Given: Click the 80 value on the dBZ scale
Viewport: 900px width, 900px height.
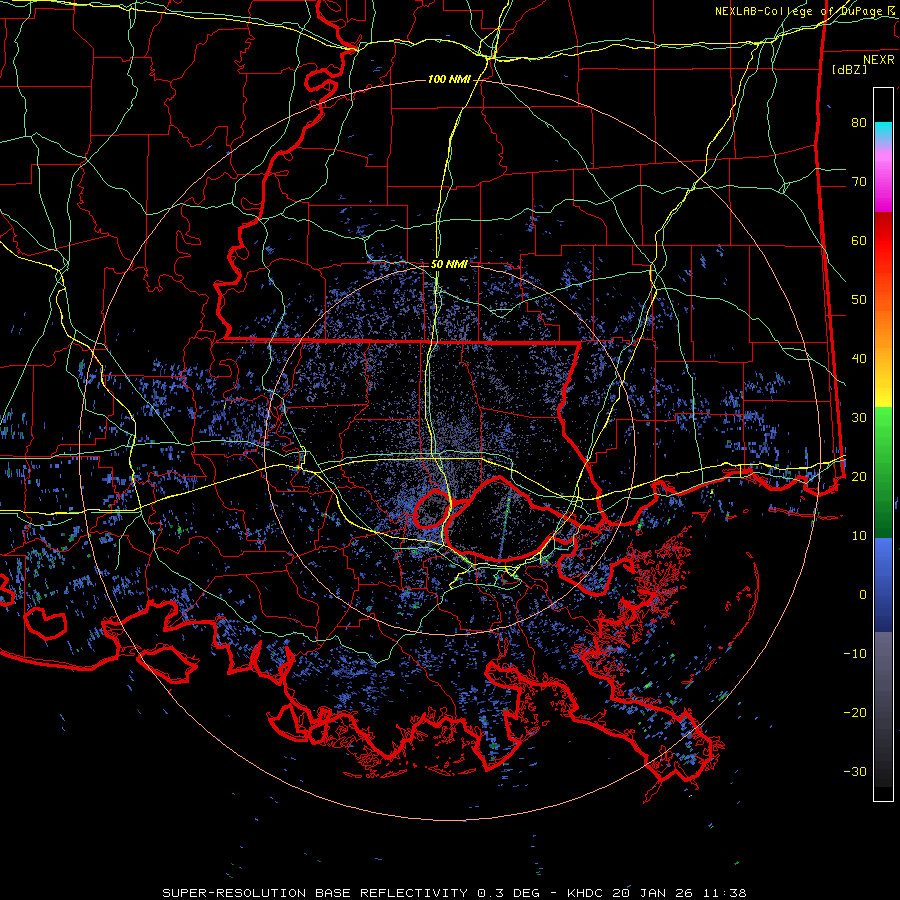Looking at the screenshot, I should point(859,122).
